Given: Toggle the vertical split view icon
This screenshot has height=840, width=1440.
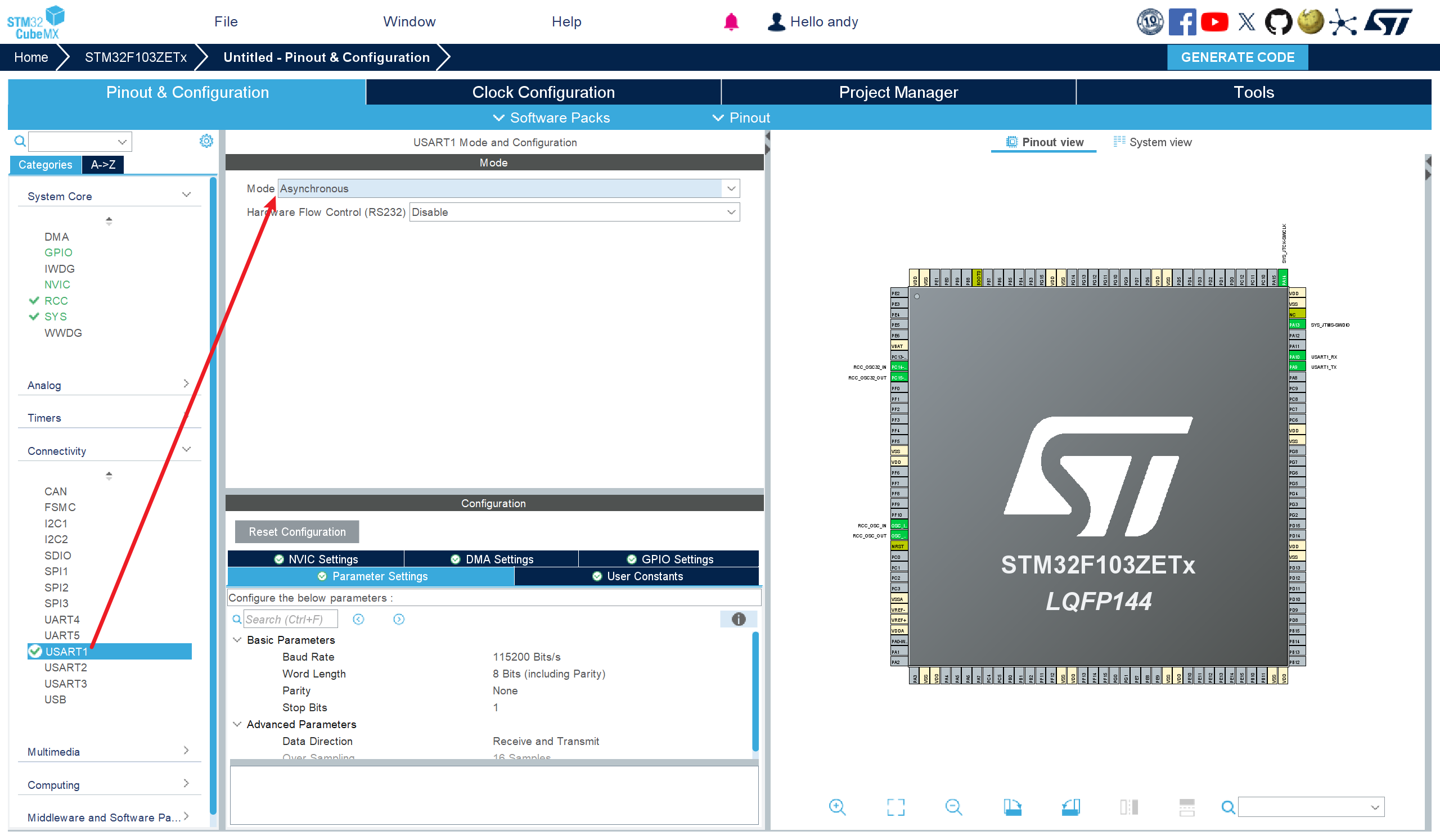Looking at the screenshot, I should 1128,807.
